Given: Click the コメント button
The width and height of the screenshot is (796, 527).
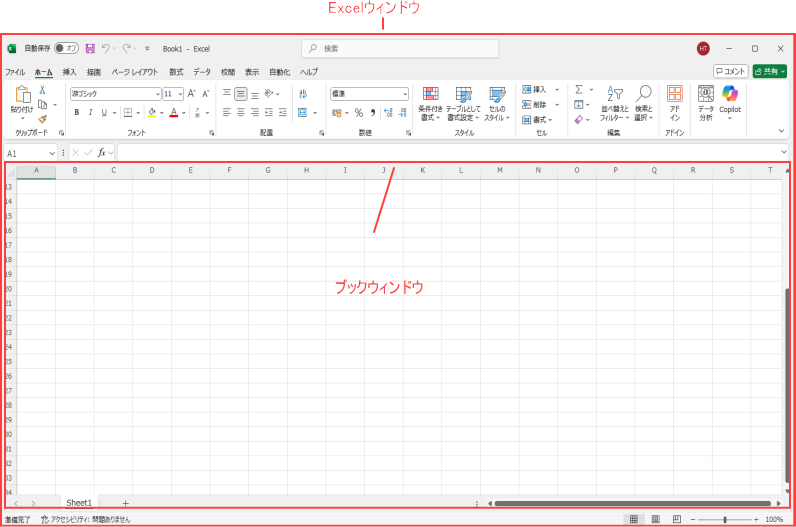Looking at the screenshot, I should [730, 72].
